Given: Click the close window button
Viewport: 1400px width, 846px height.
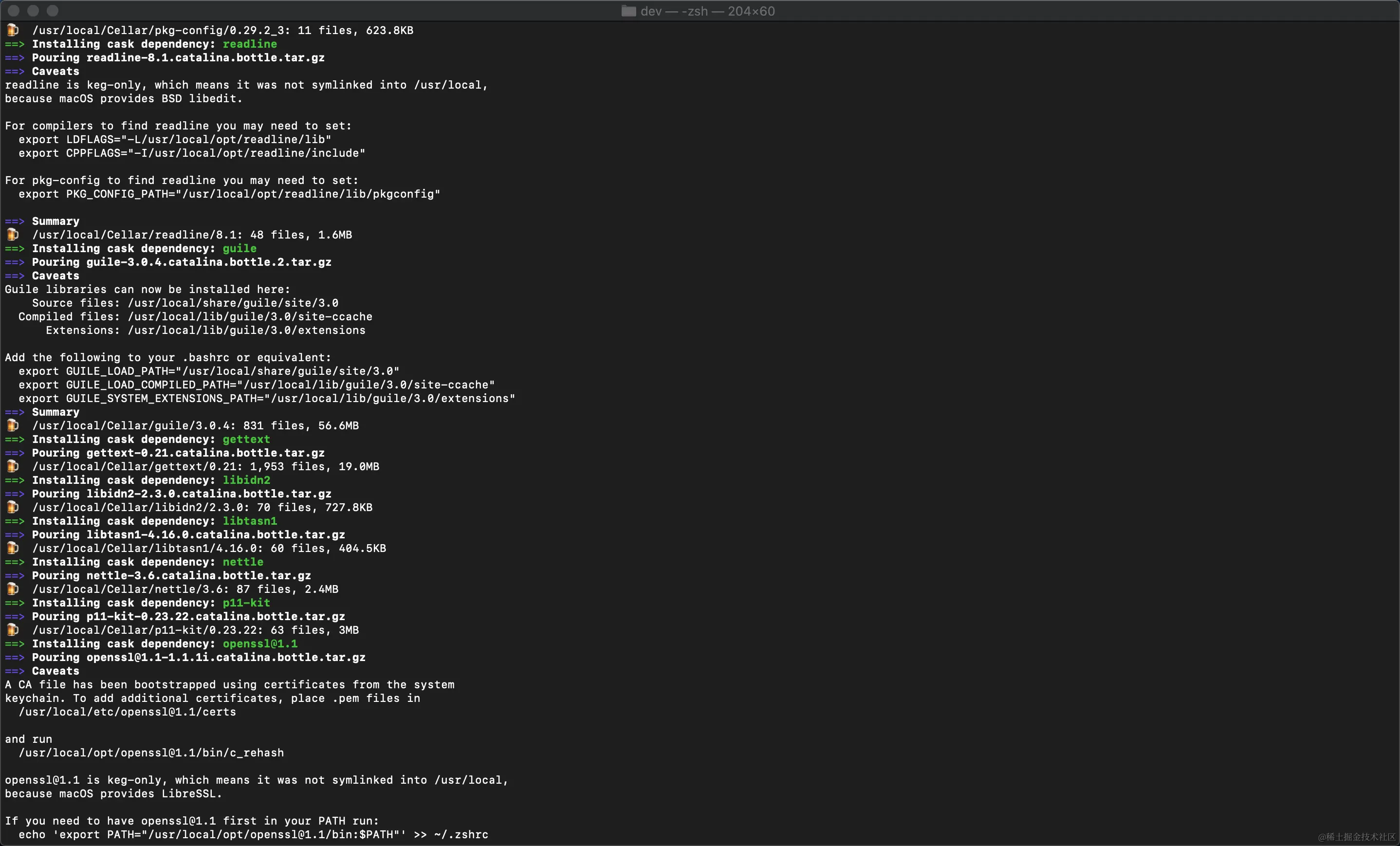Looking at the screenshot, I should (14, 10).
